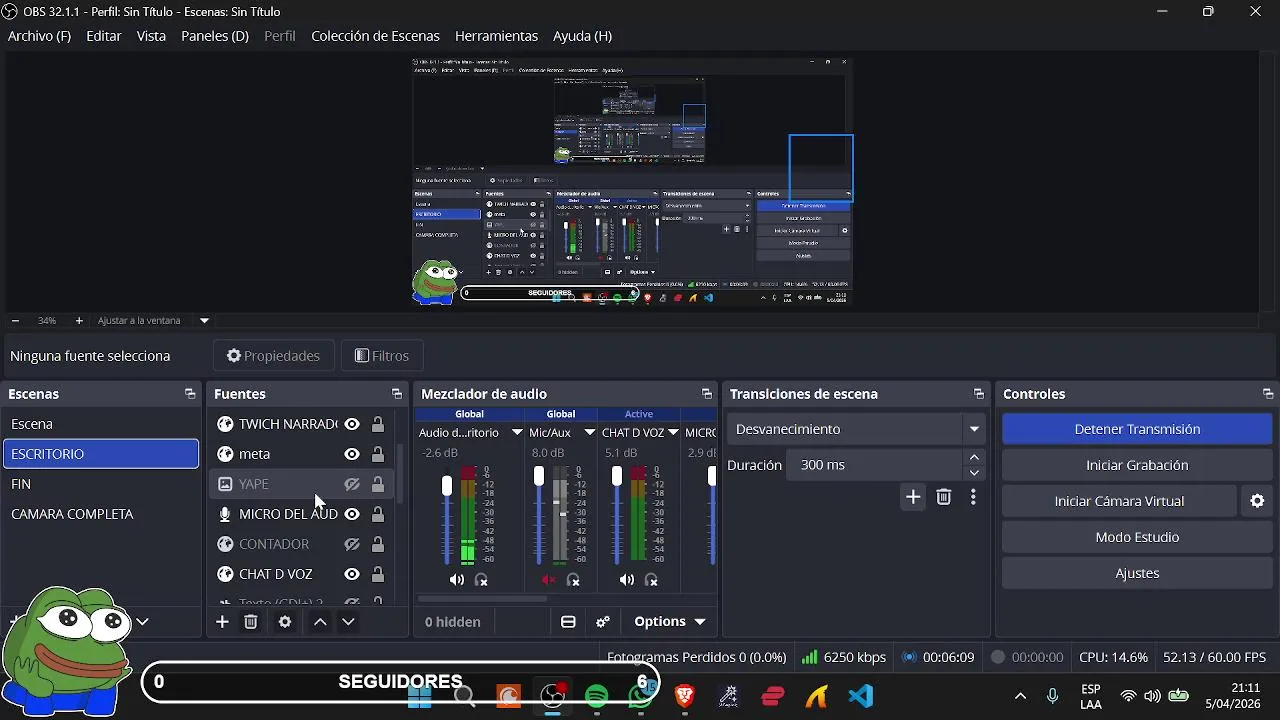Click Detener Transmisión button
Screen dimensions: 1280x720
[1137, 429]
